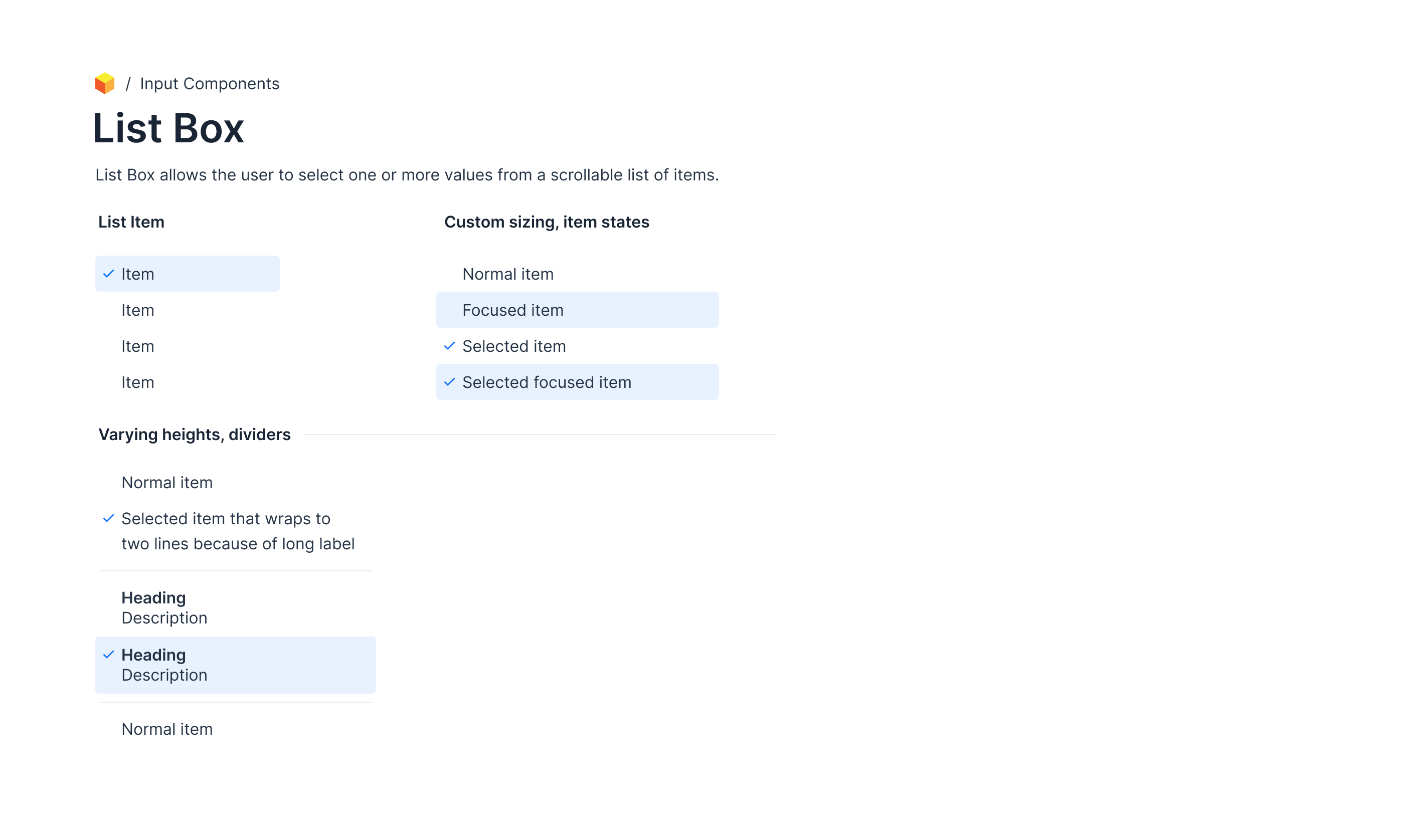This screenshot has width=1404, height=840.
Task: Open the Input Components breadcrumb link
Action: point(210,84)
